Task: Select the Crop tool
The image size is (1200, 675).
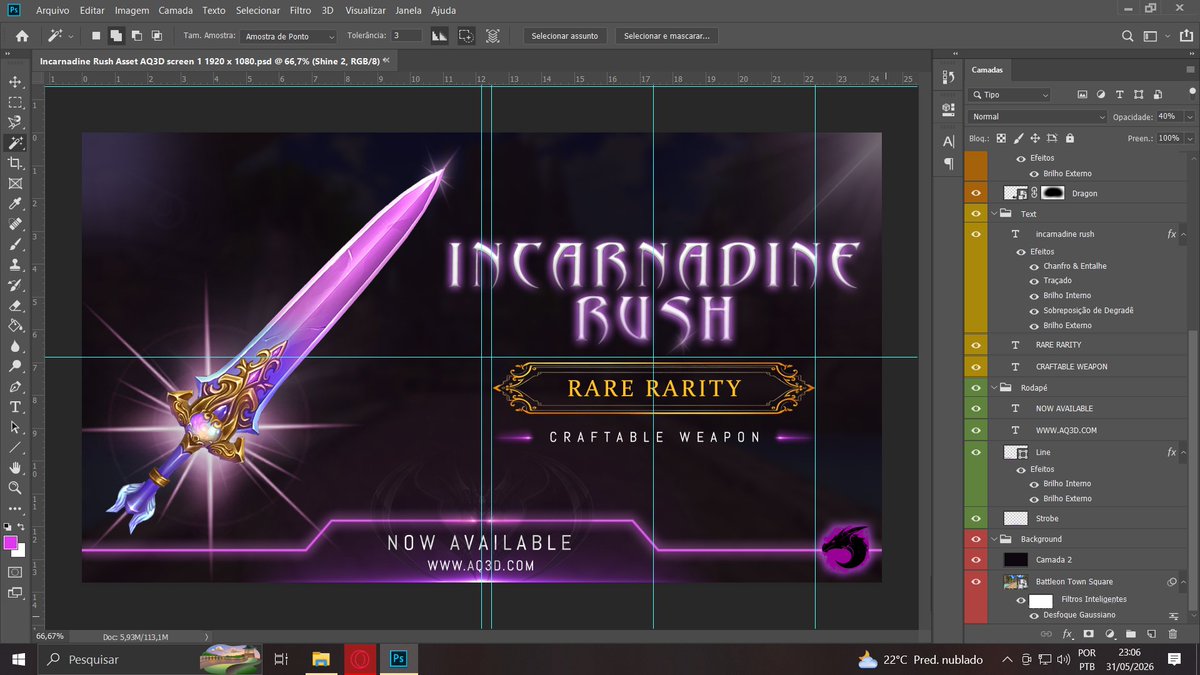Action: pos(15,163)
